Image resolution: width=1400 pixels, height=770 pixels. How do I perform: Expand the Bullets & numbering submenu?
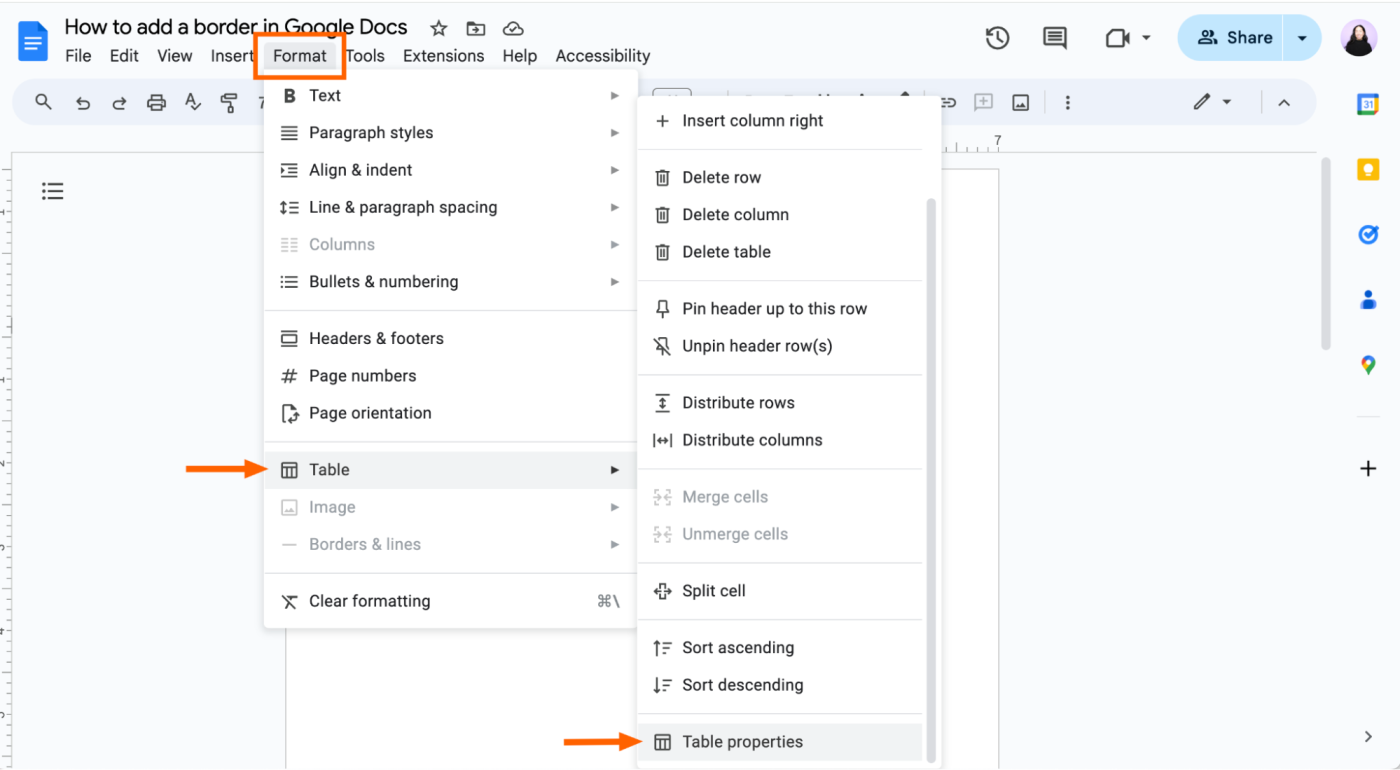point(450,282)
